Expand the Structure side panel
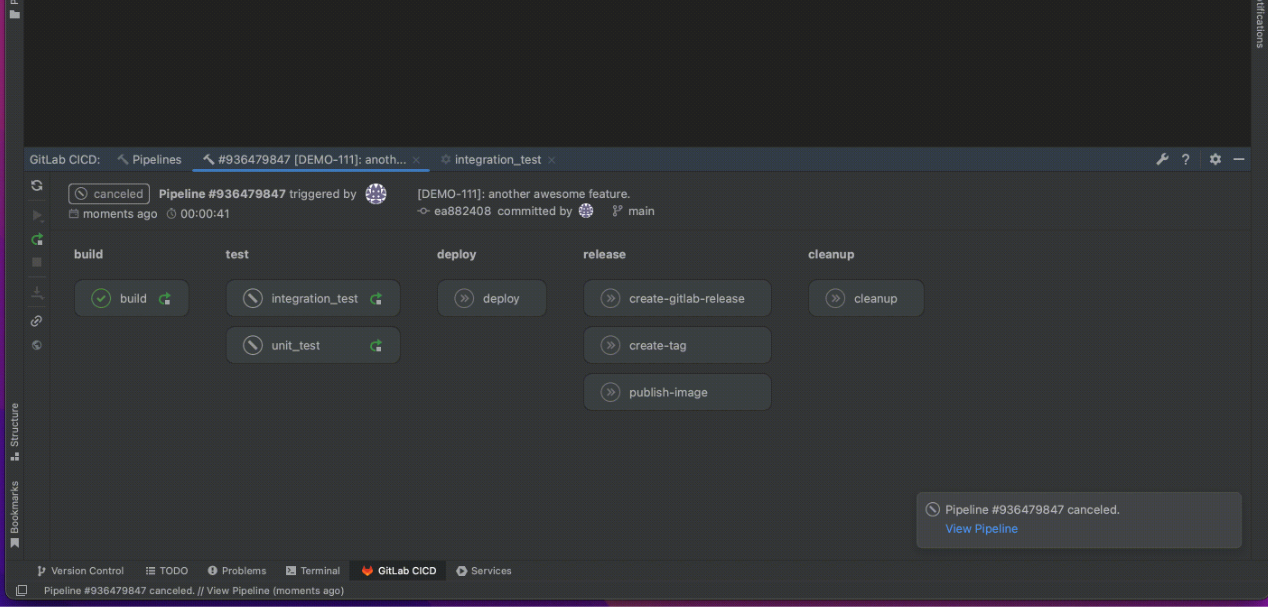1268x607 pixels. (14, 430)
